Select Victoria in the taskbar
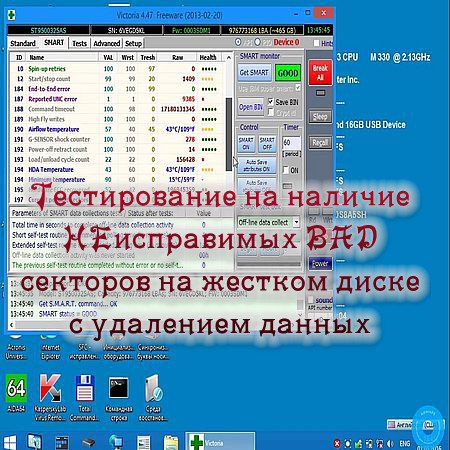The width and height of the screenshot is (450, 450). [x=220, y=442]
